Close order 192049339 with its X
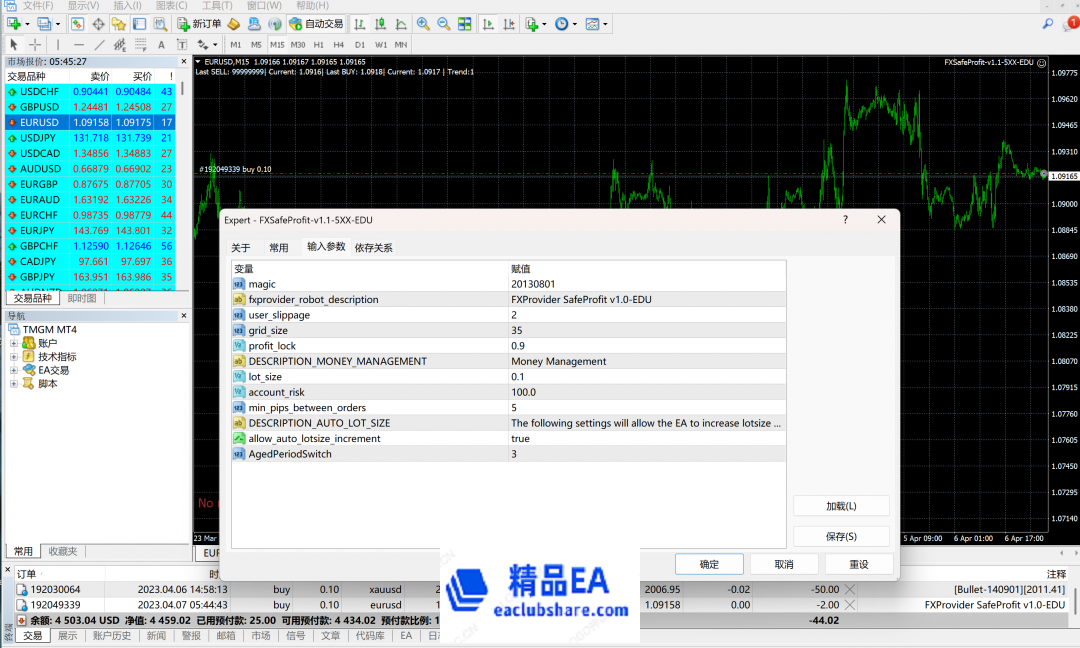Viewport: 1080px width, 648px height. [850, 604]
